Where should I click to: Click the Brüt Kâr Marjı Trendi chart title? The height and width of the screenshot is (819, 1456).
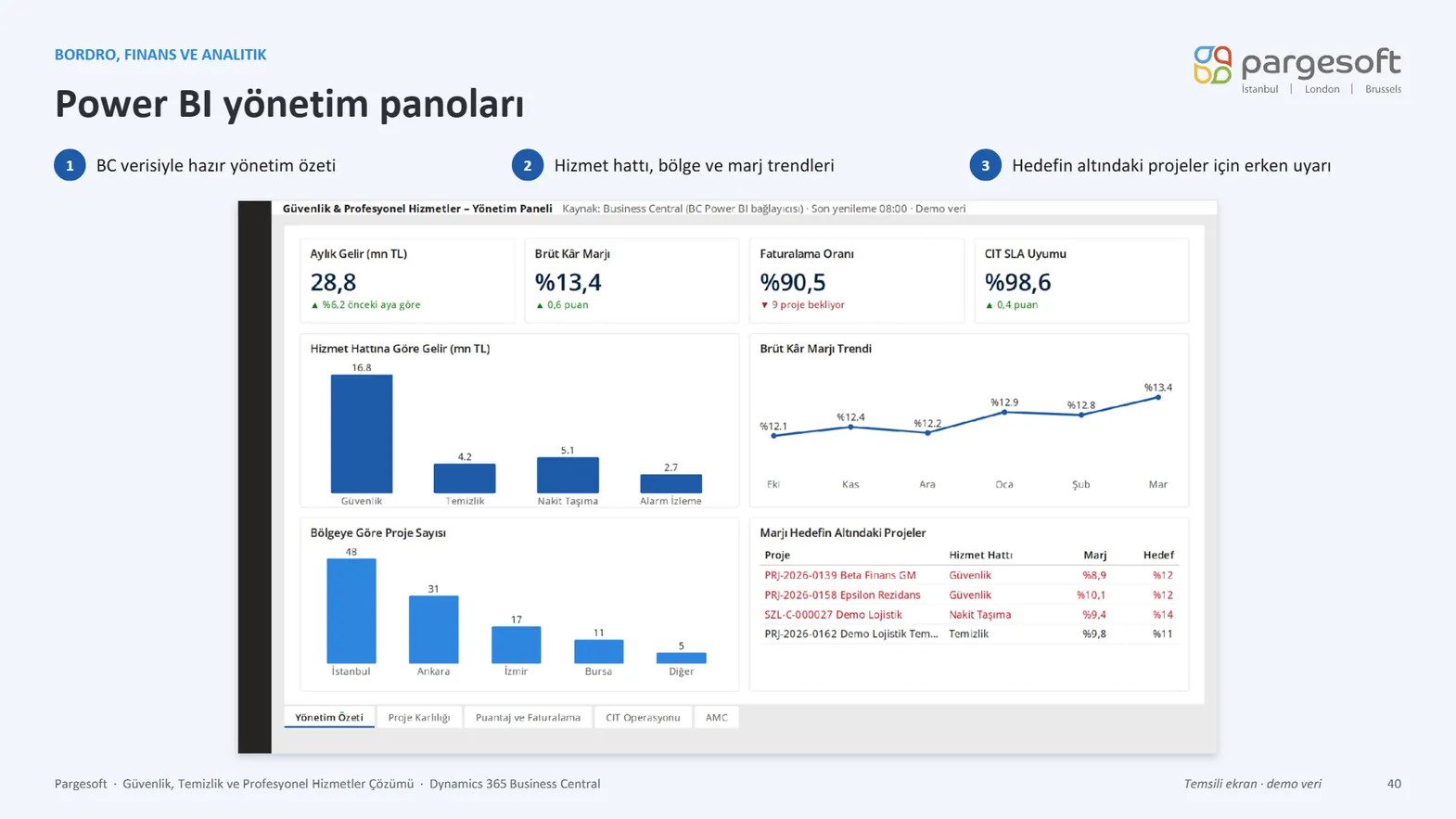(815, 349)
